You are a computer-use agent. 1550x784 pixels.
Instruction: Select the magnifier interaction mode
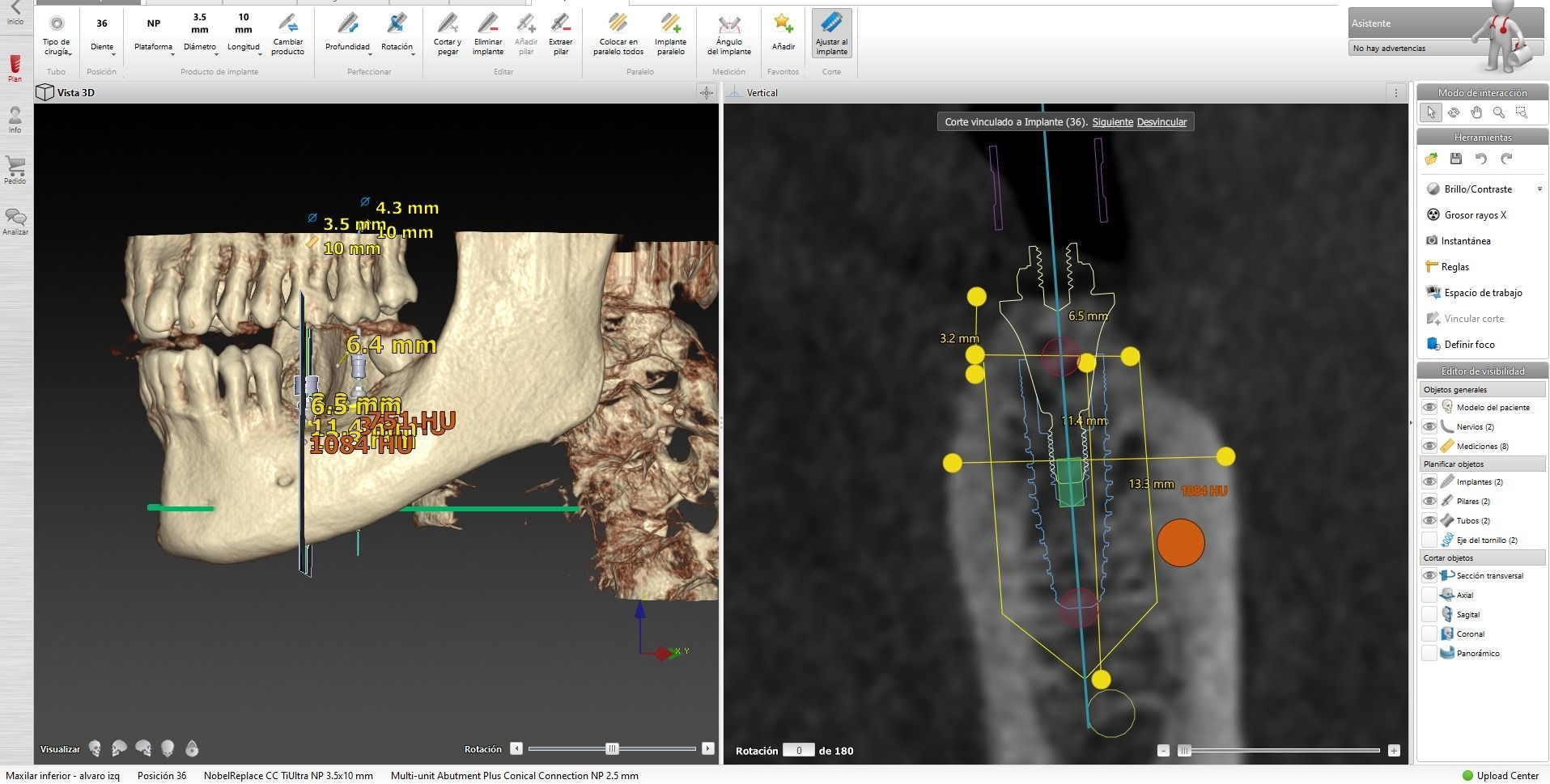pyautogui.click(x=1499, y=112)
